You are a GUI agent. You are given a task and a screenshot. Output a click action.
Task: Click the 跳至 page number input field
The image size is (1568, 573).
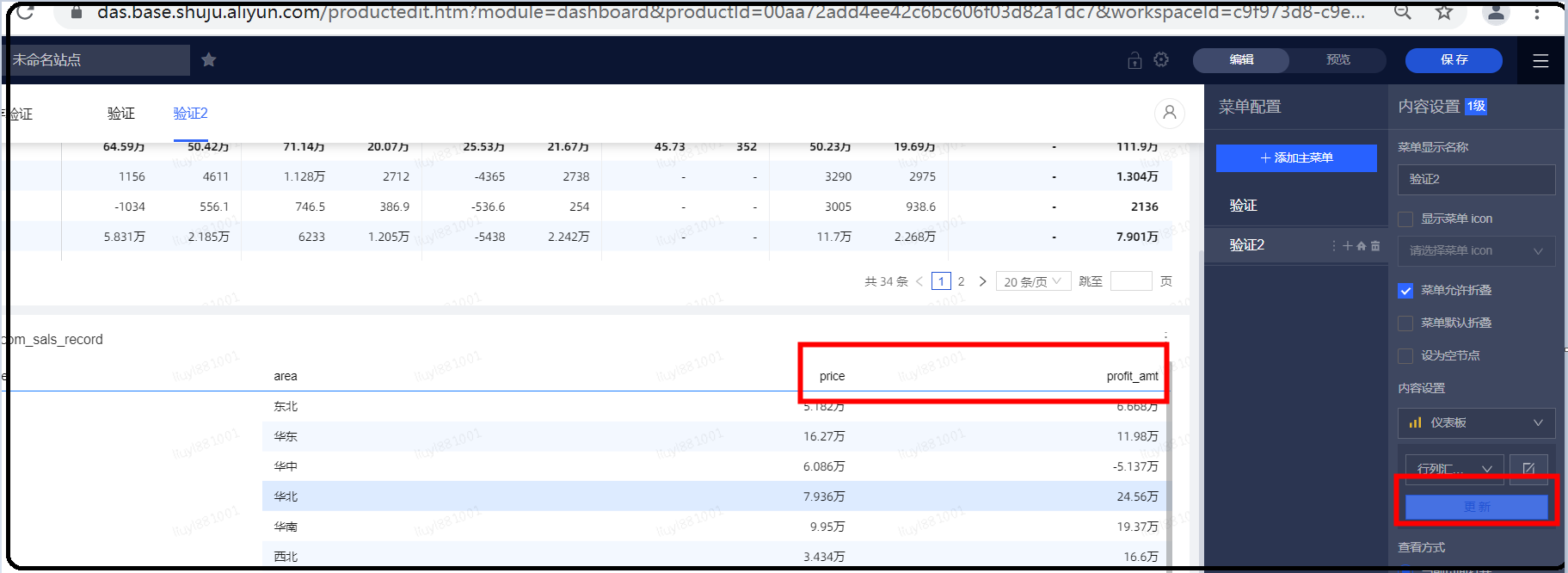coord(1130,281)
